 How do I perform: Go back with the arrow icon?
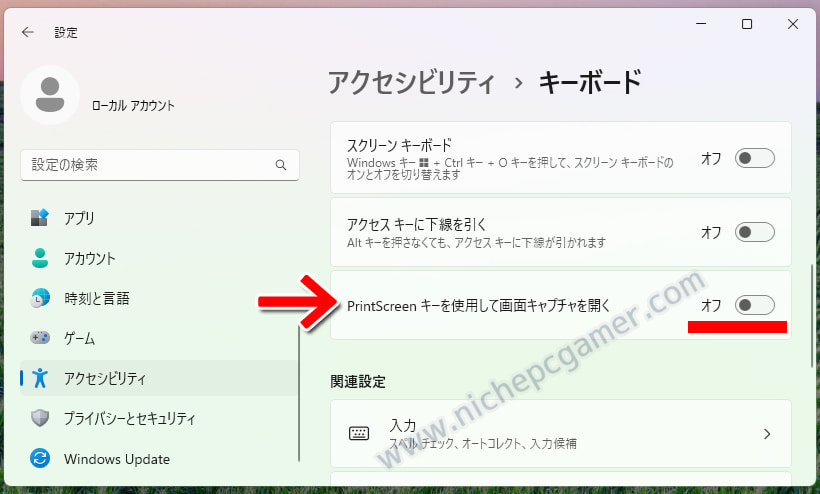[28, 32]
